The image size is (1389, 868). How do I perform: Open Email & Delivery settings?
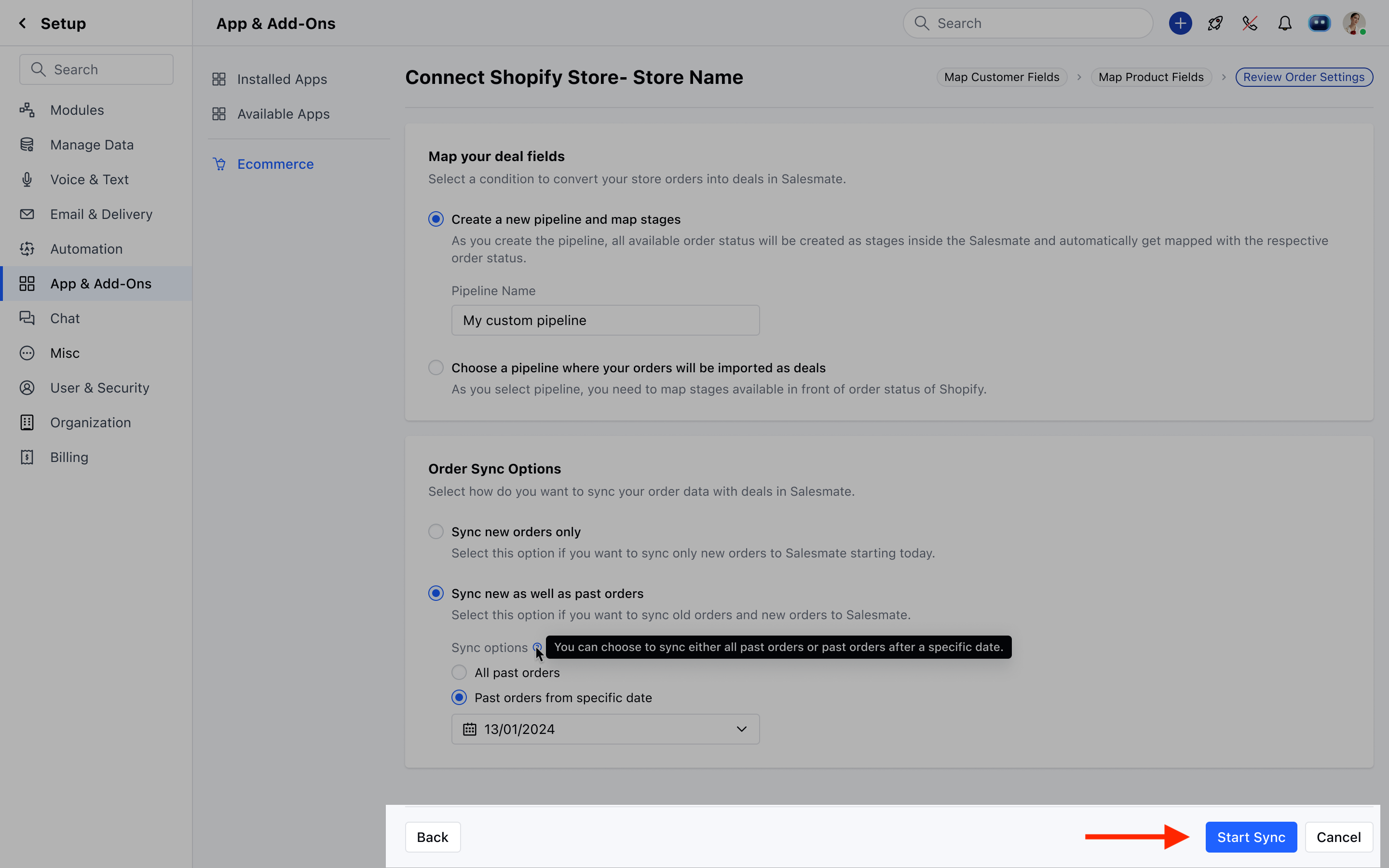101,214
